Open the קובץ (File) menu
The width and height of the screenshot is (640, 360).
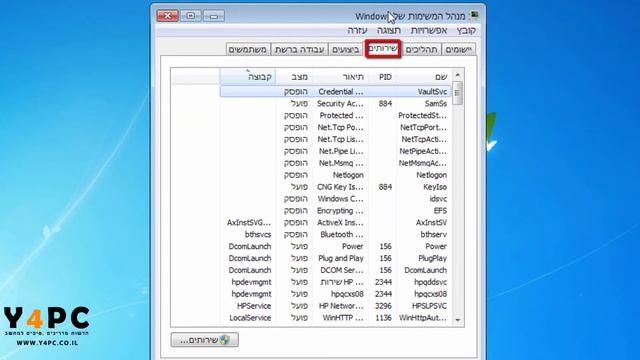(466, 31)
